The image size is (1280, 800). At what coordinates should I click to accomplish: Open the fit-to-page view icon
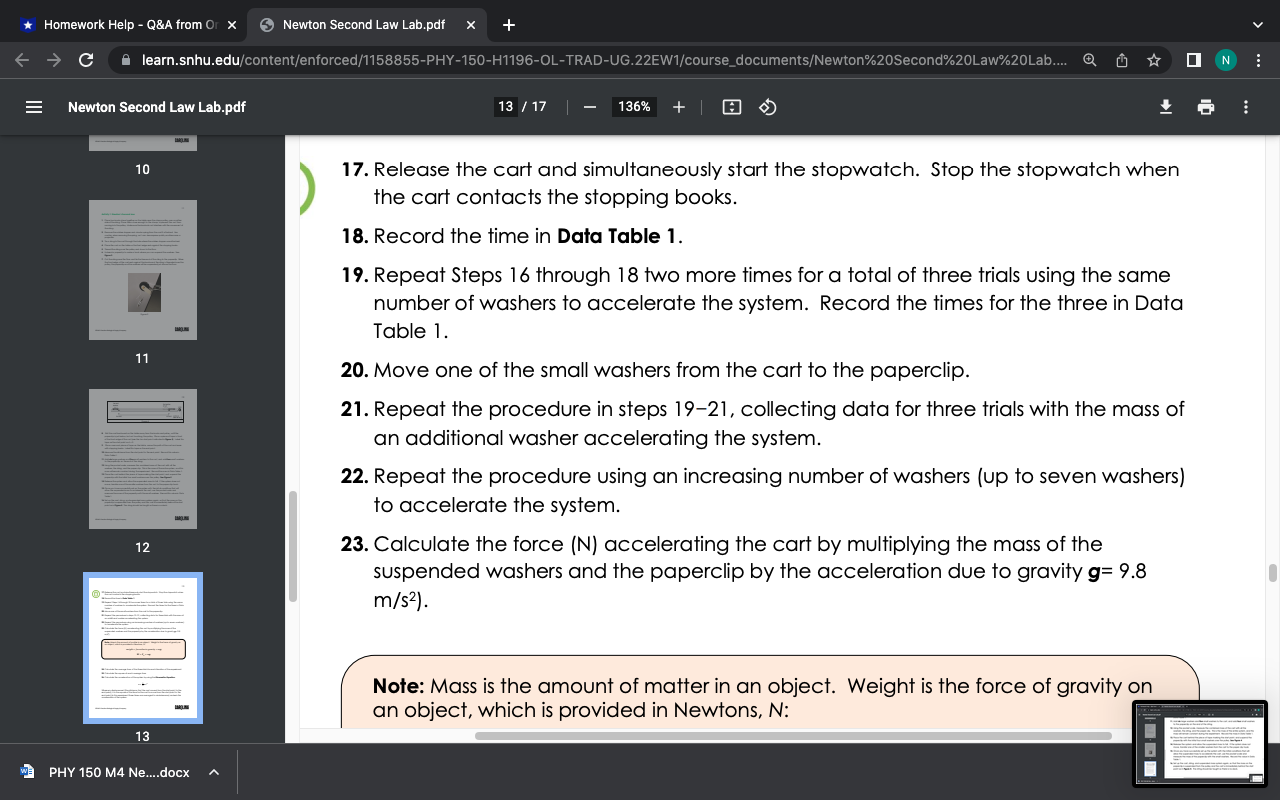pyautogui.click(x=734, y=107)
